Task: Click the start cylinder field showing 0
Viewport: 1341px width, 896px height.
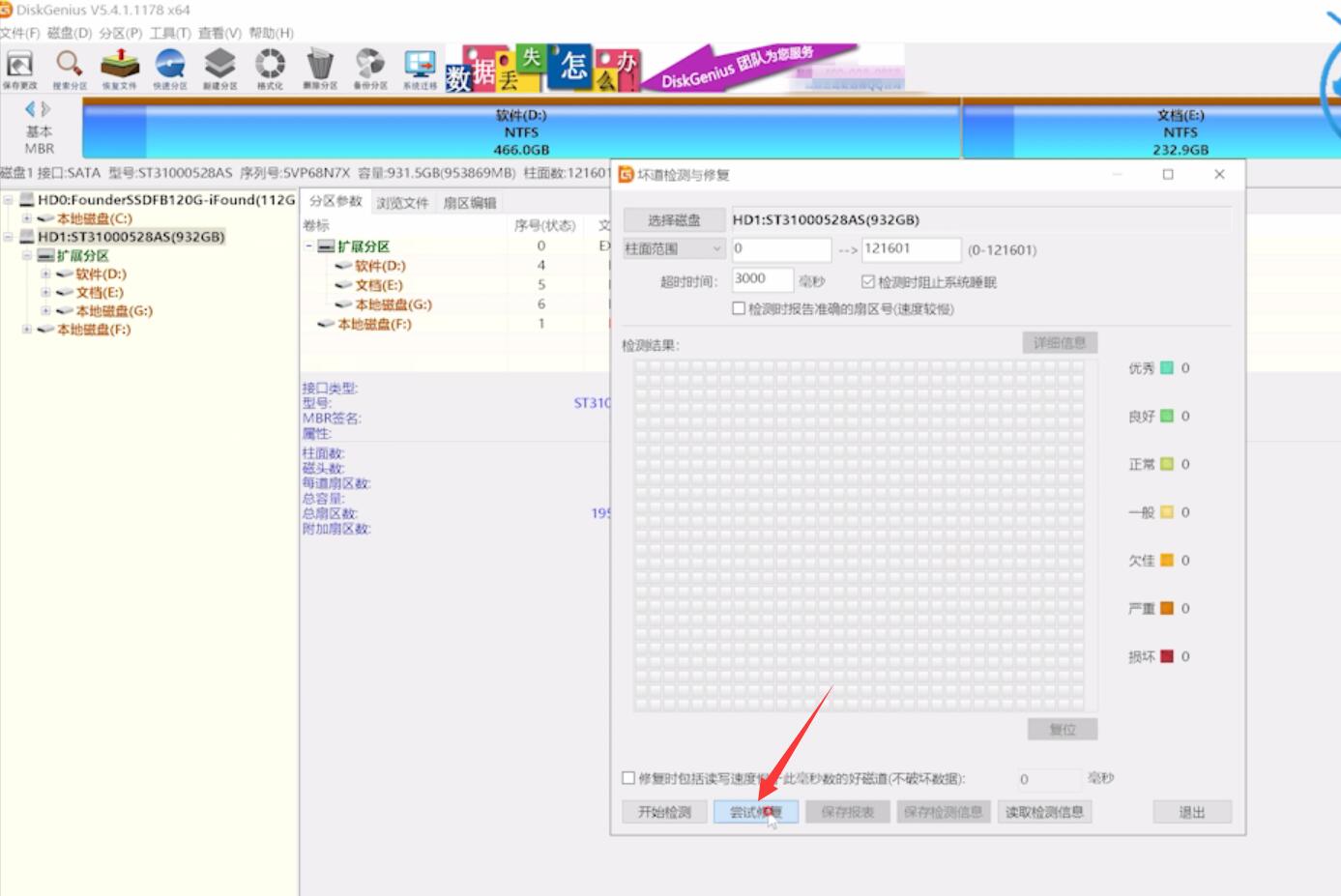Action: [781, 249]
